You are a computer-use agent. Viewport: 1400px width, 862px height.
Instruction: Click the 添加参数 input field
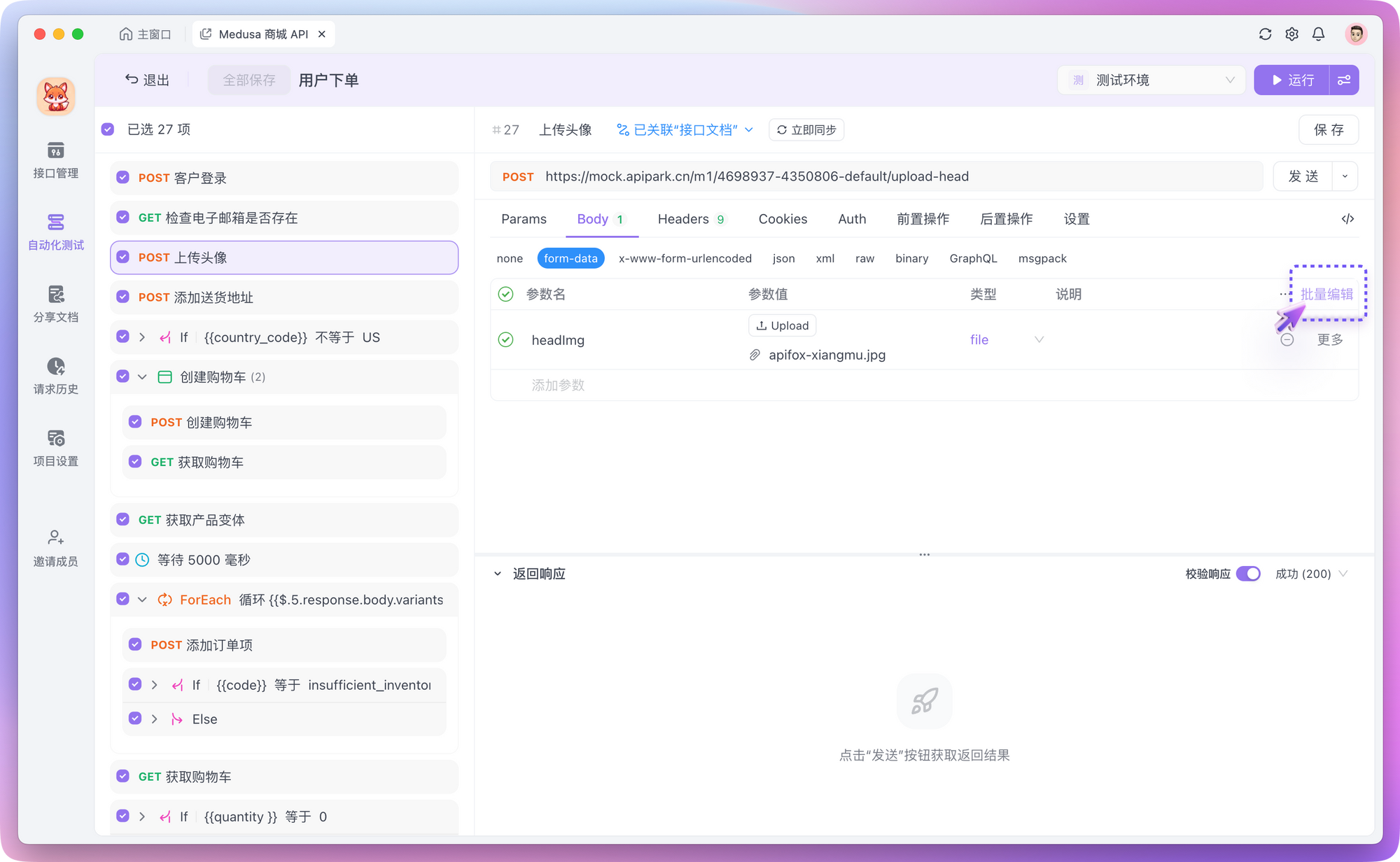tap(558, 386)
